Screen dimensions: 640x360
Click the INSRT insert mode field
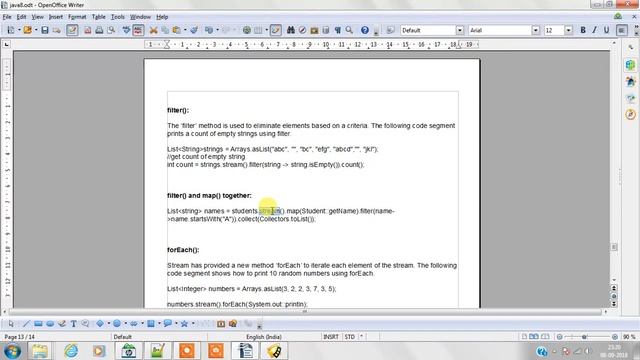tap(331, 337)
